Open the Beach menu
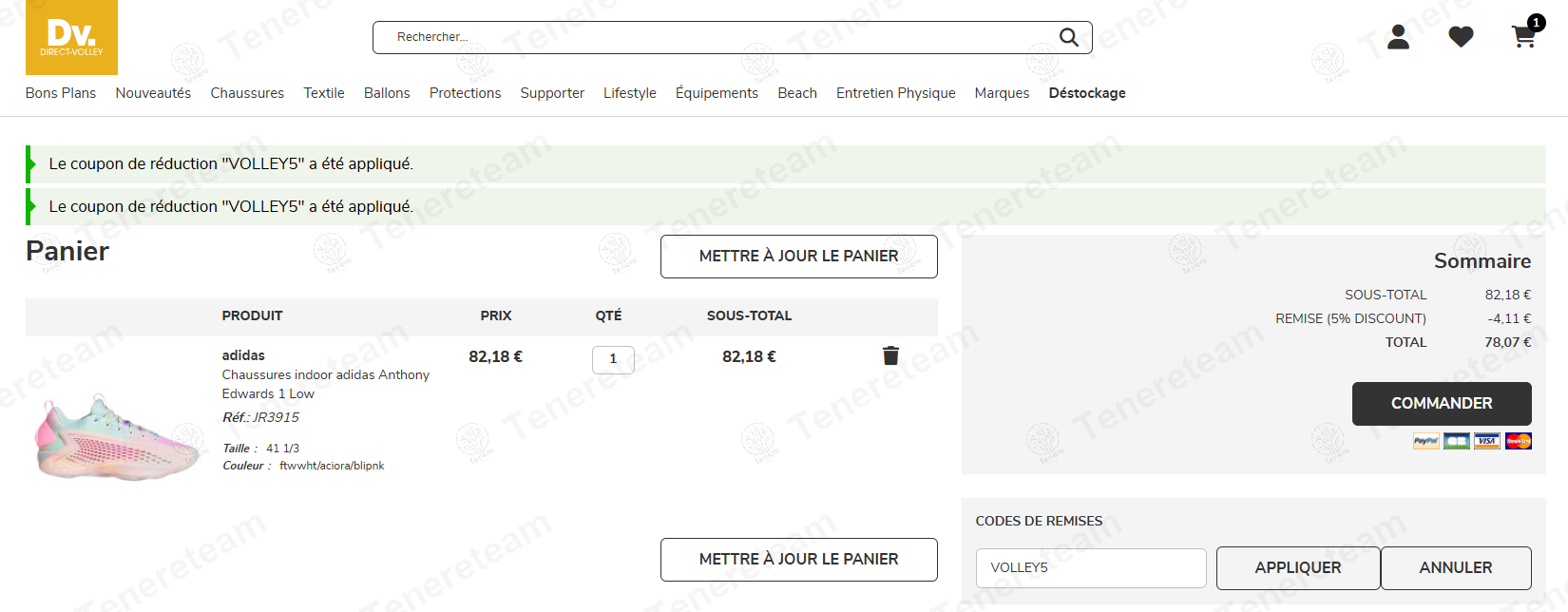 pos(797,93)
